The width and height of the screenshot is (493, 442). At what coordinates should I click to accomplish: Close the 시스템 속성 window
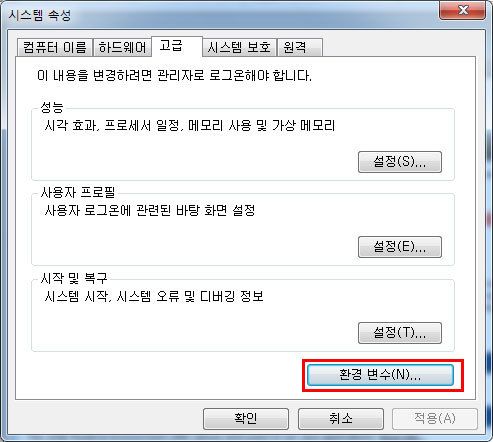pyautogui.click(x=462, y=10)
